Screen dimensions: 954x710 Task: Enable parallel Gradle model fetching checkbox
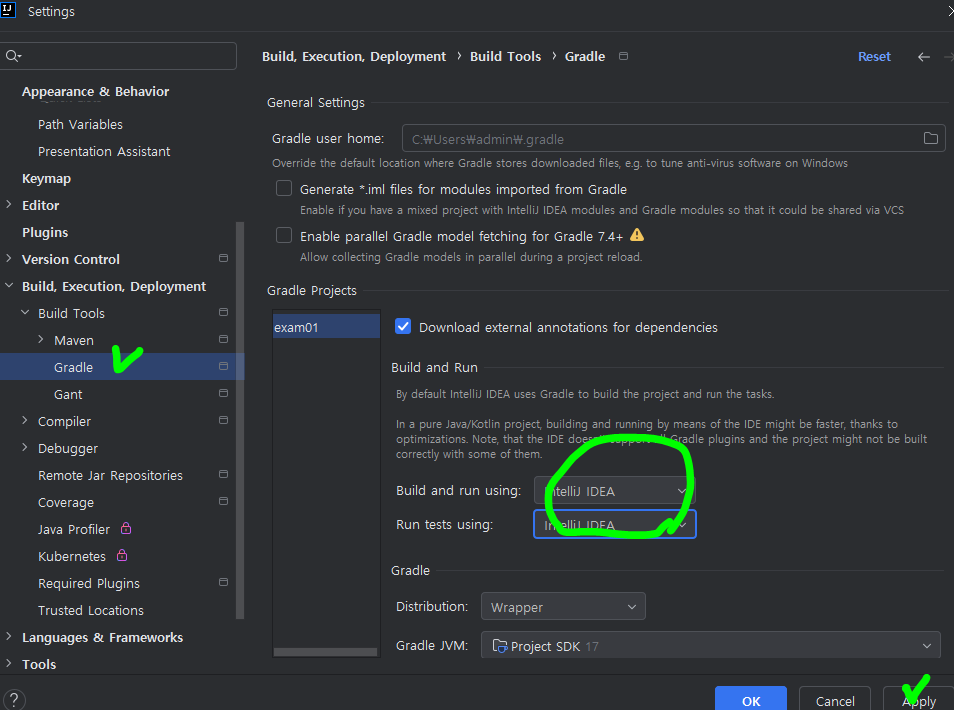[x=284, y=235]
